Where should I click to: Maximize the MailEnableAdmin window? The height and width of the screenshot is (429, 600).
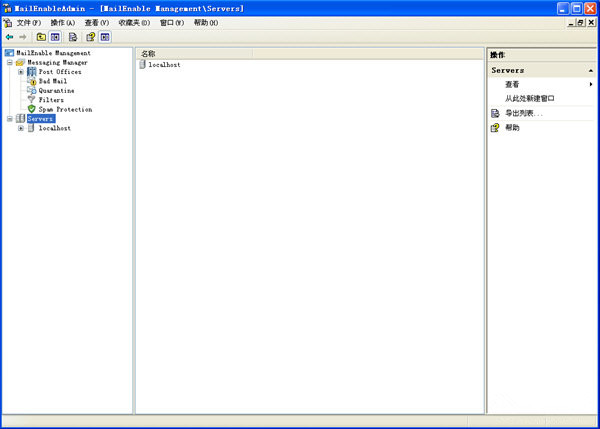tap(577, 8)
